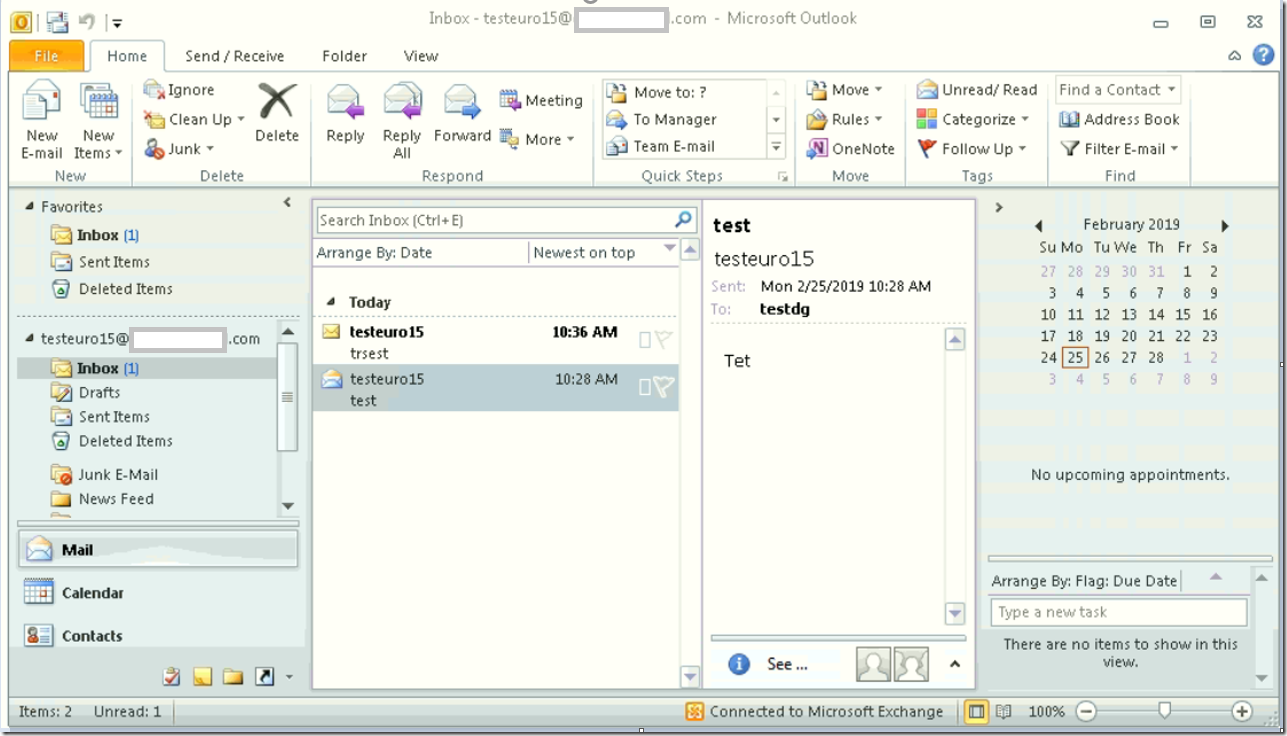The image size is (1287, 736).
Task: Minimize the ribbon with the caret
Action: (x=1235, y=56)
